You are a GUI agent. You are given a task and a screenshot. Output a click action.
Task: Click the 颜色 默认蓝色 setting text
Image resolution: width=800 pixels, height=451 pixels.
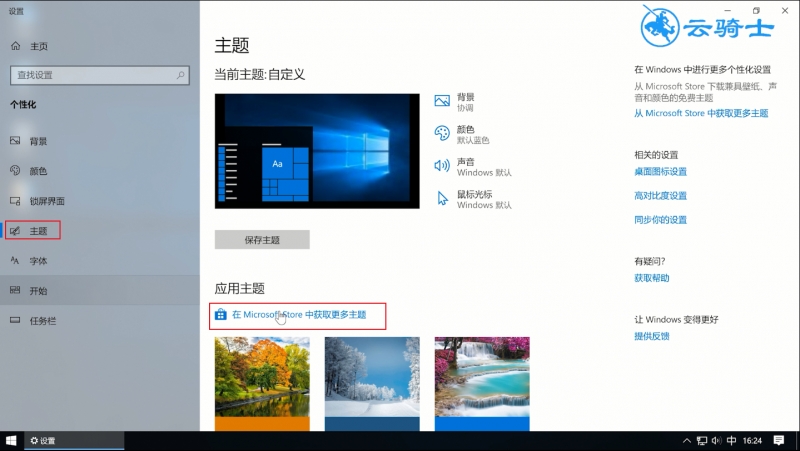pyautogui.click(x=473, y=135)
